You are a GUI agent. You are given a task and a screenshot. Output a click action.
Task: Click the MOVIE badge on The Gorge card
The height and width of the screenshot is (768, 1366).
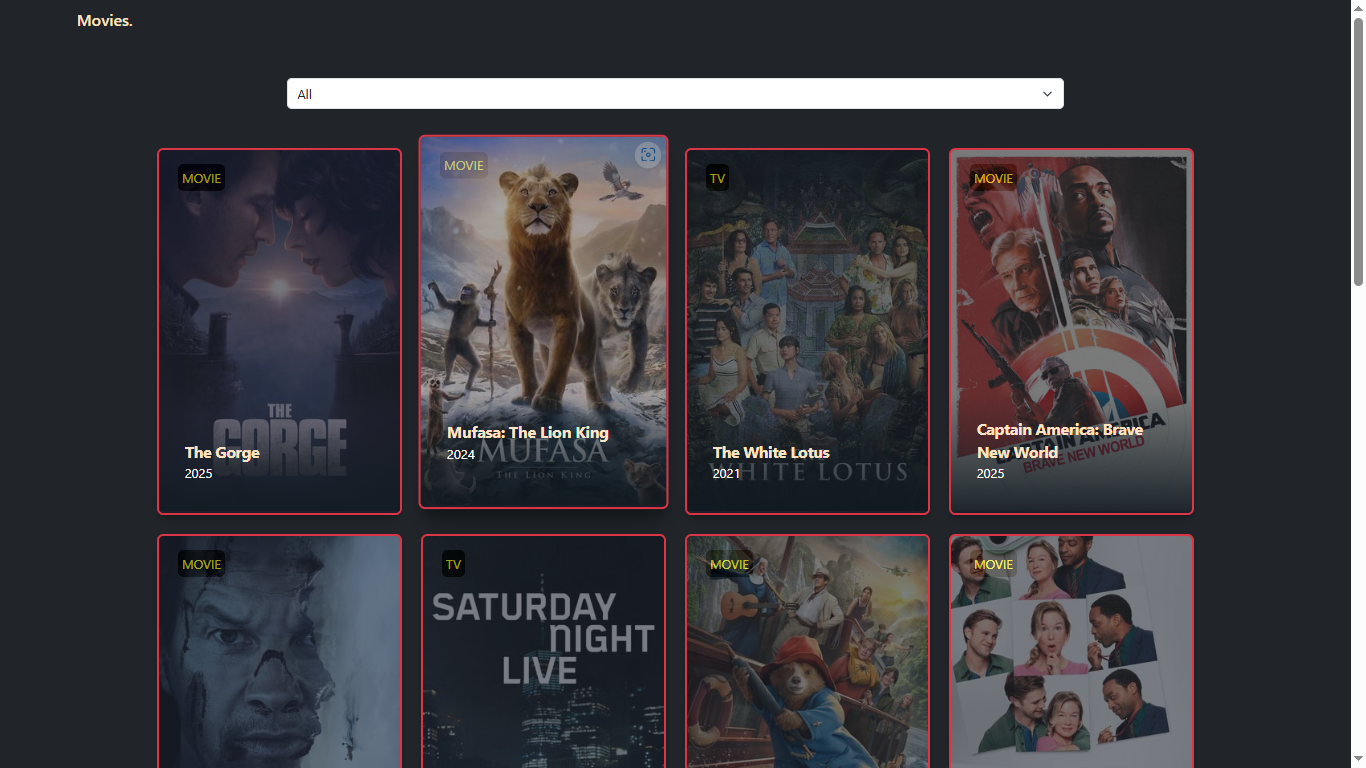coord(201,178)
